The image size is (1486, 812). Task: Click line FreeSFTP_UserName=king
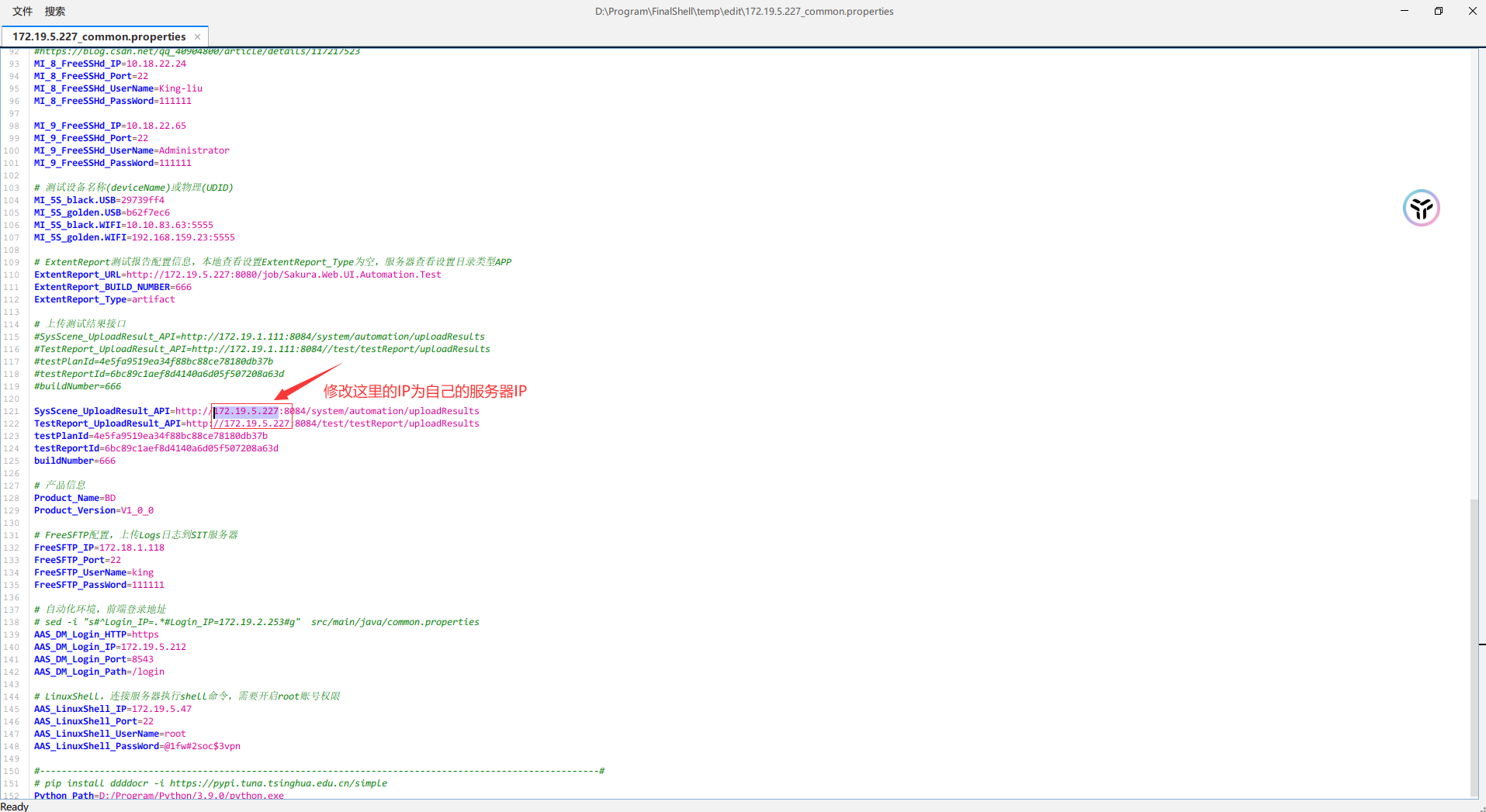[x=94, y=572]
